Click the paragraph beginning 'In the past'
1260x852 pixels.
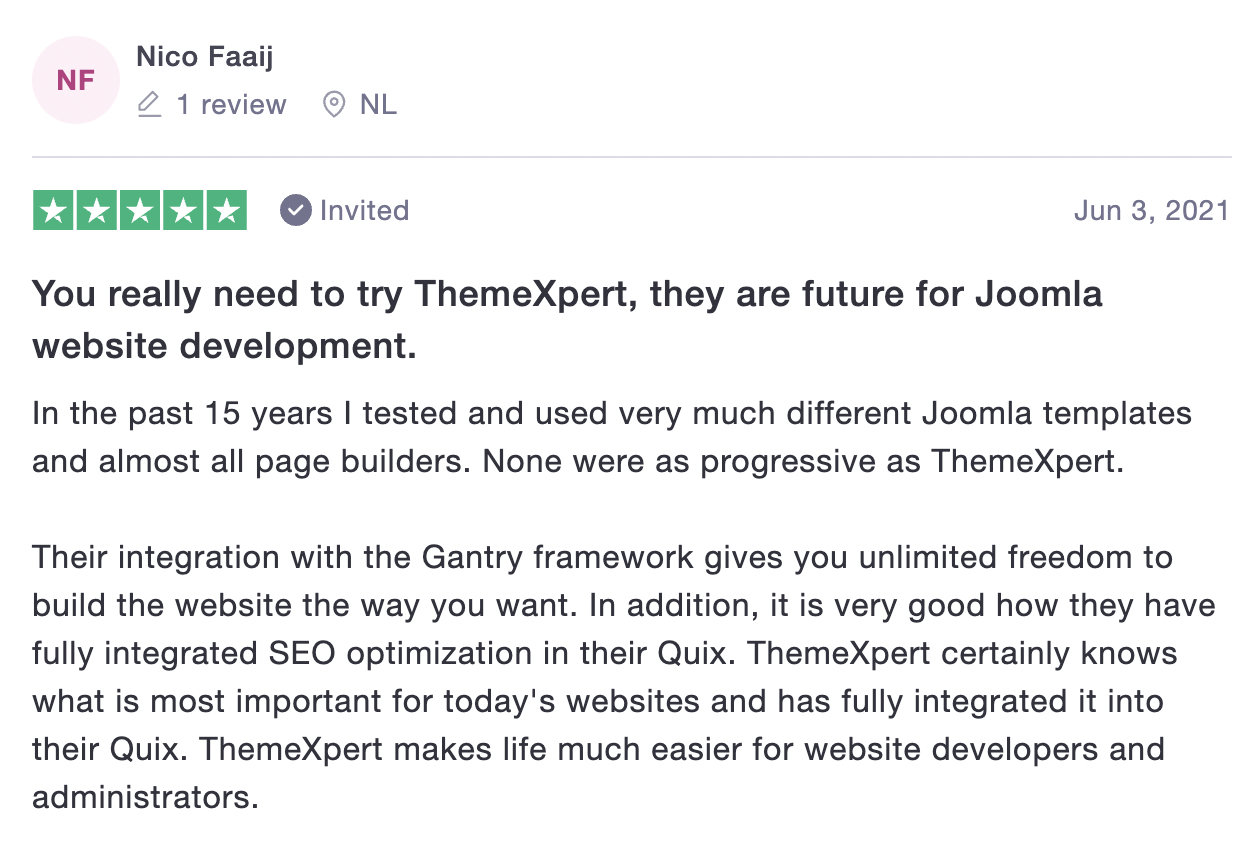[x=612, y=437]
